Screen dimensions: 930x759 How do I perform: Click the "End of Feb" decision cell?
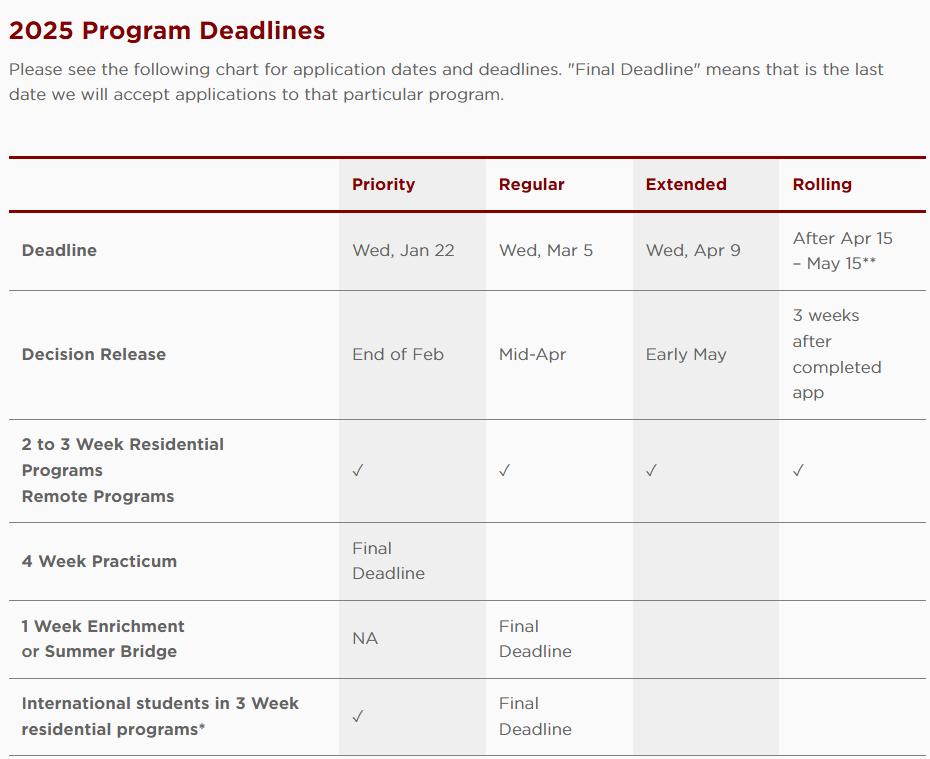tap(398, 354)
